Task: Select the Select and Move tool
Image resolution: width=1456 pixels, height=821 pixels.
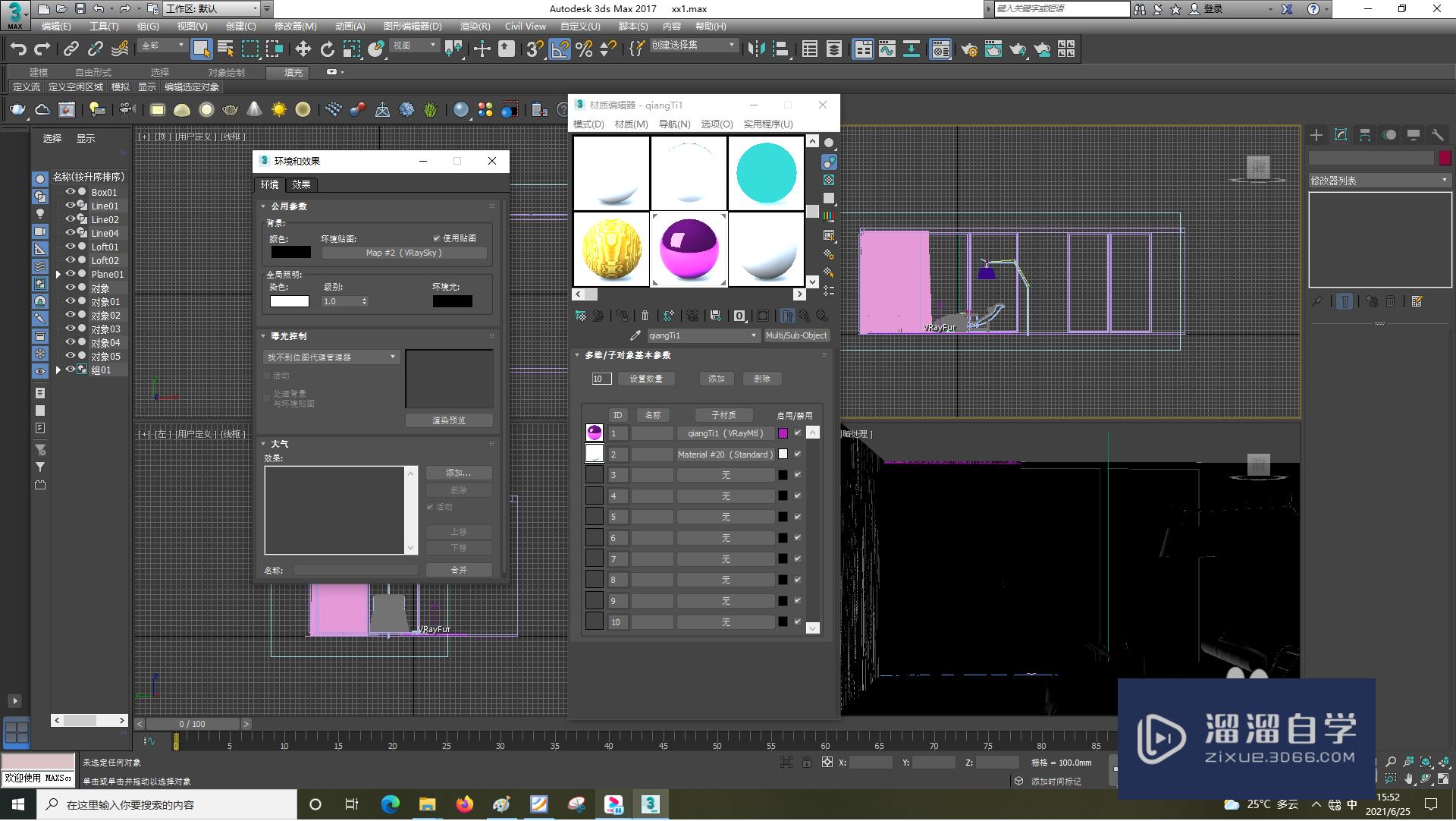Action: click(x=303, y=49)
